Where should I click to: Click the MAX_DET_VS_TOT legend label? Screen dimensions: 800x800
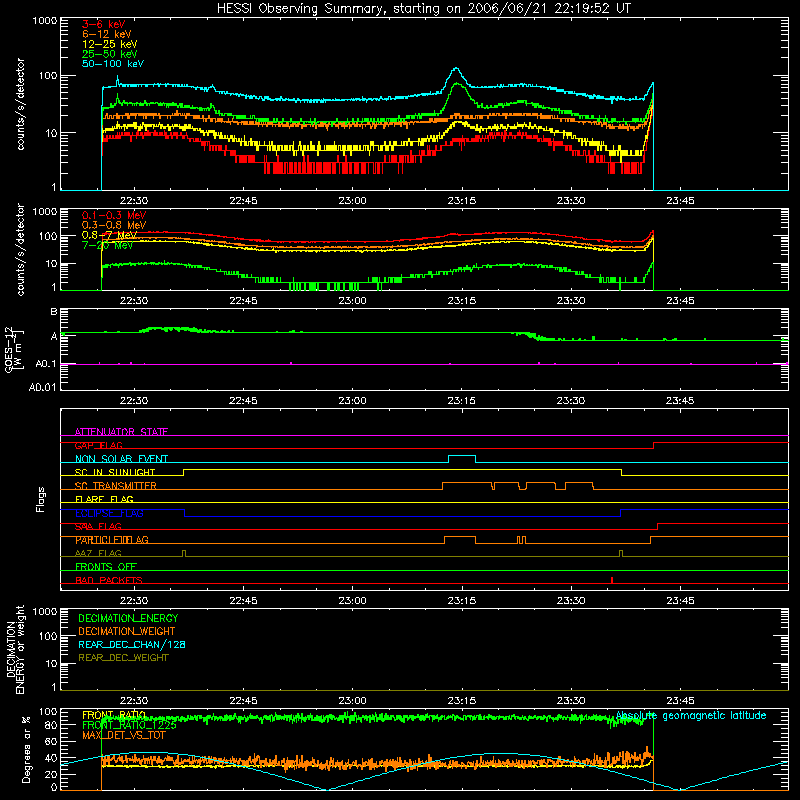click(123, 735)
